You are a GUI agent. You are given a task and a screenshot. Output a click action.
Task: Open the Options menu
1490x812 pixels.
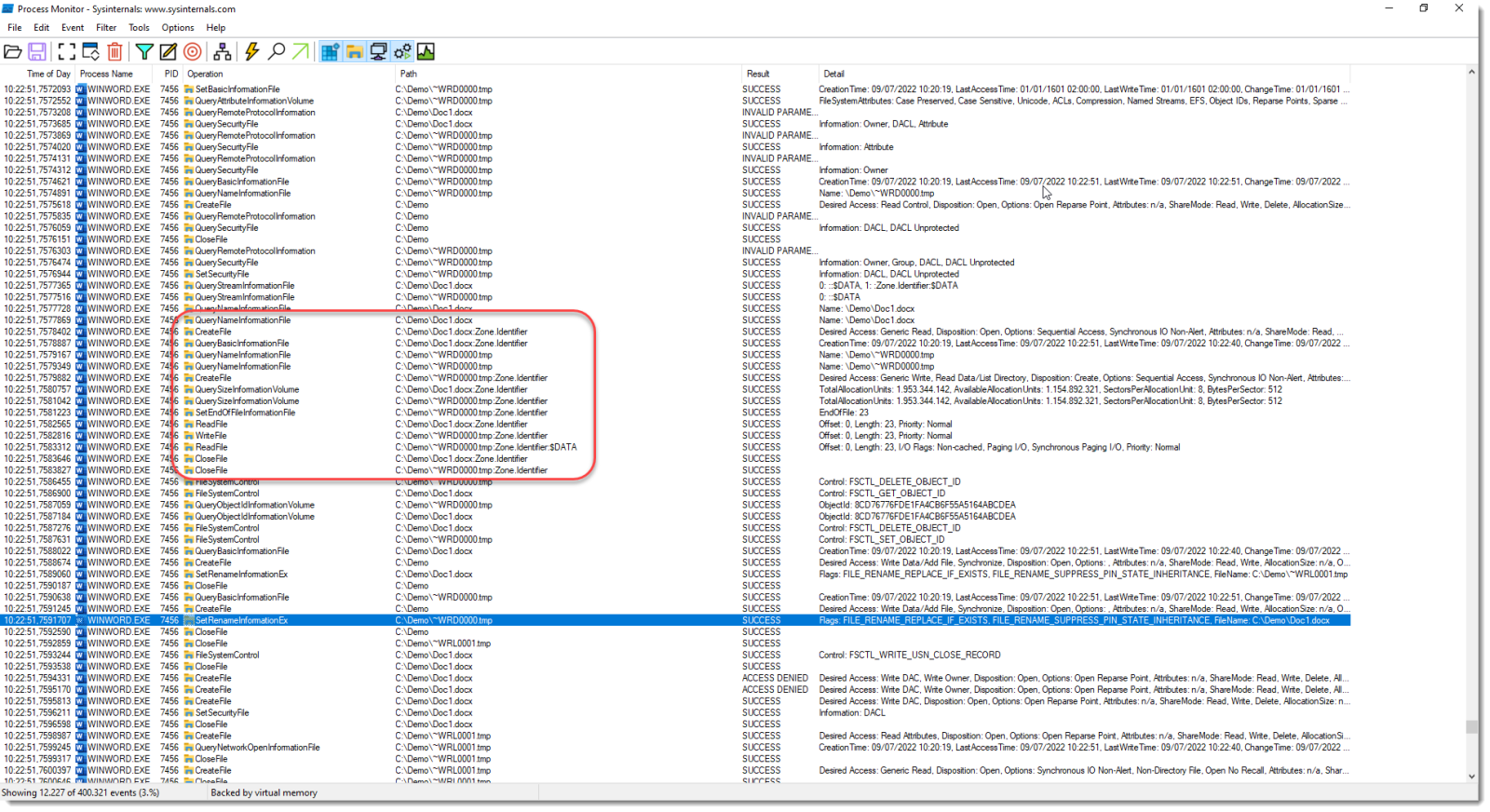coord(177,28)
